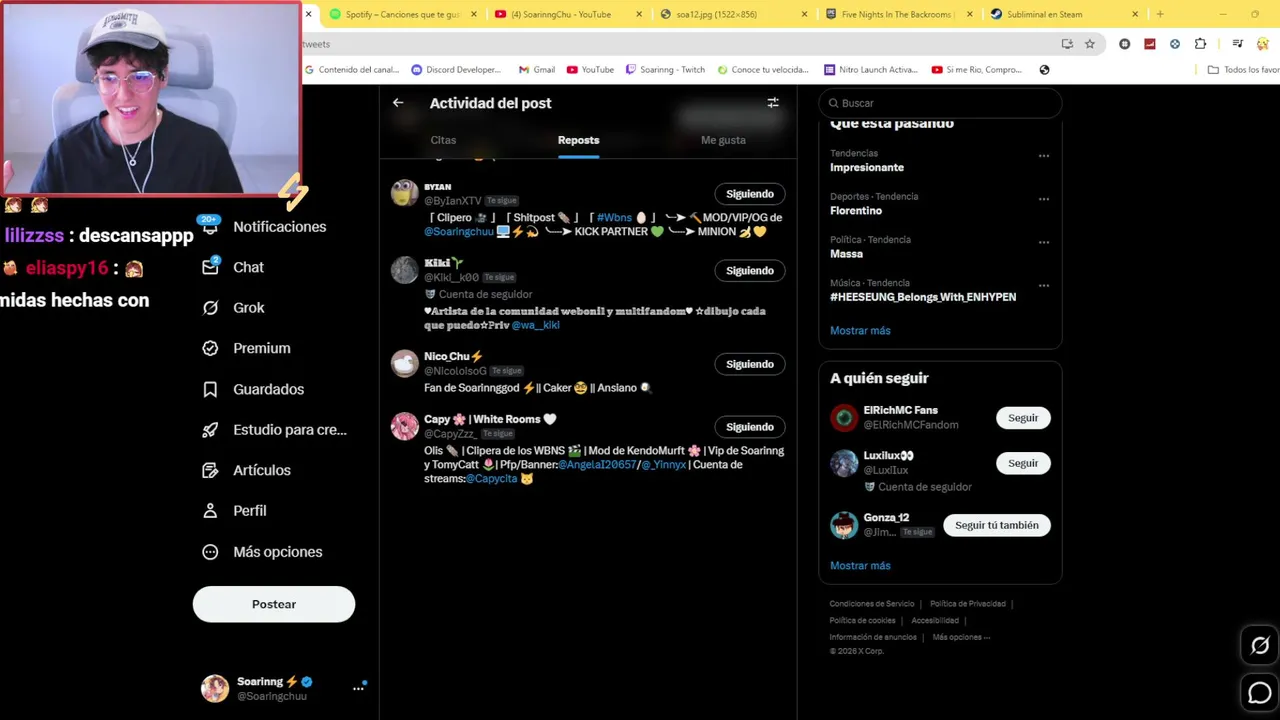Click Siguiendo button for BYIAN
The width and height of the screenshot is (1280, 720).
tap(750, 194)
